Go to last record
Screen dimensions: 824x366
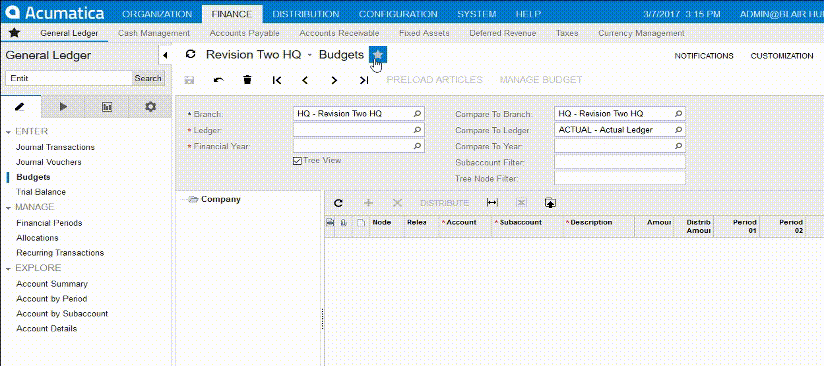point(363,80)
